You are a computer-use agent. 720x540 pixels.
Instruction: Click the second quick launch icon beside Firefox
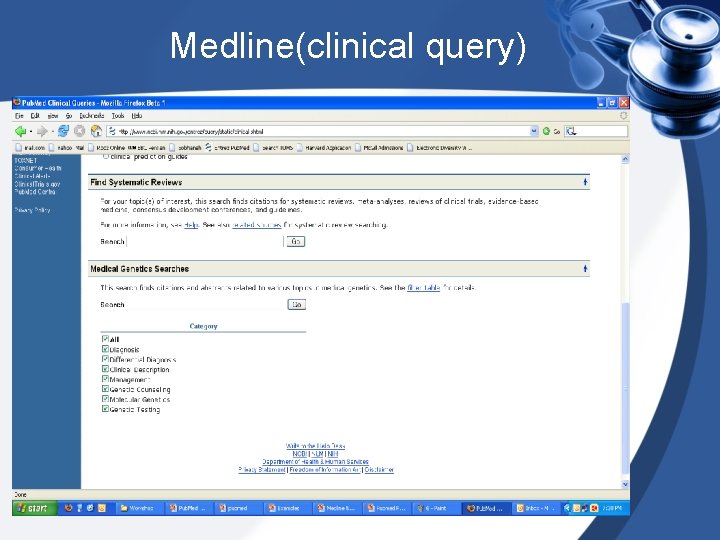coord(79,508)
